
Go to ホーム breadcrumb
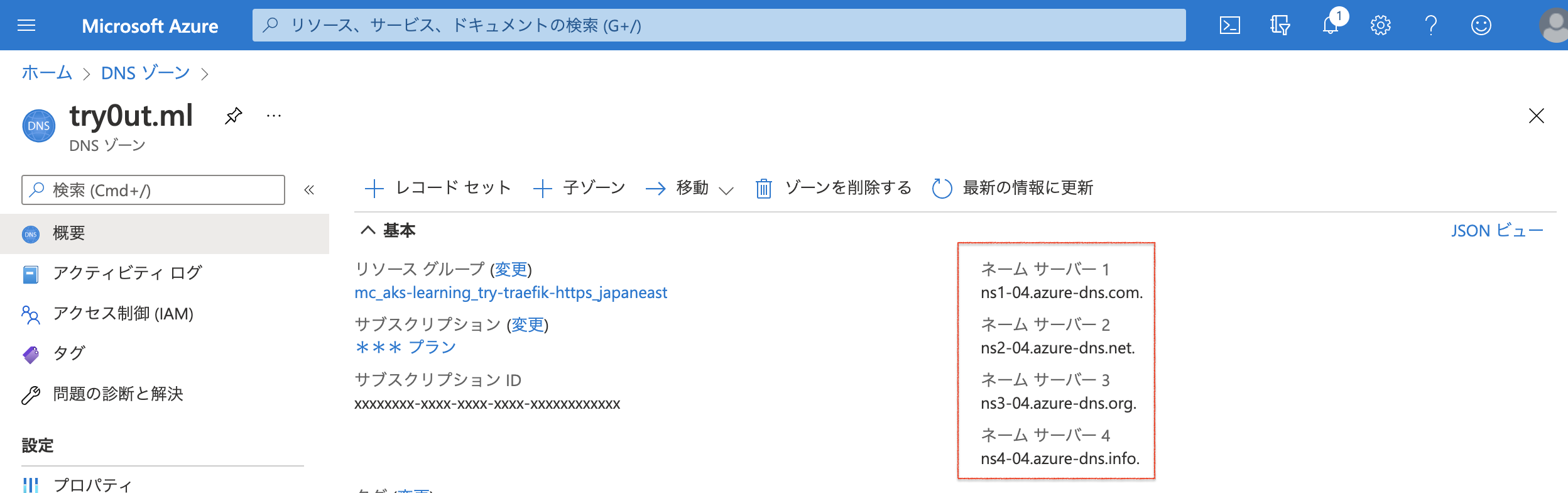(x=47, y=73)
